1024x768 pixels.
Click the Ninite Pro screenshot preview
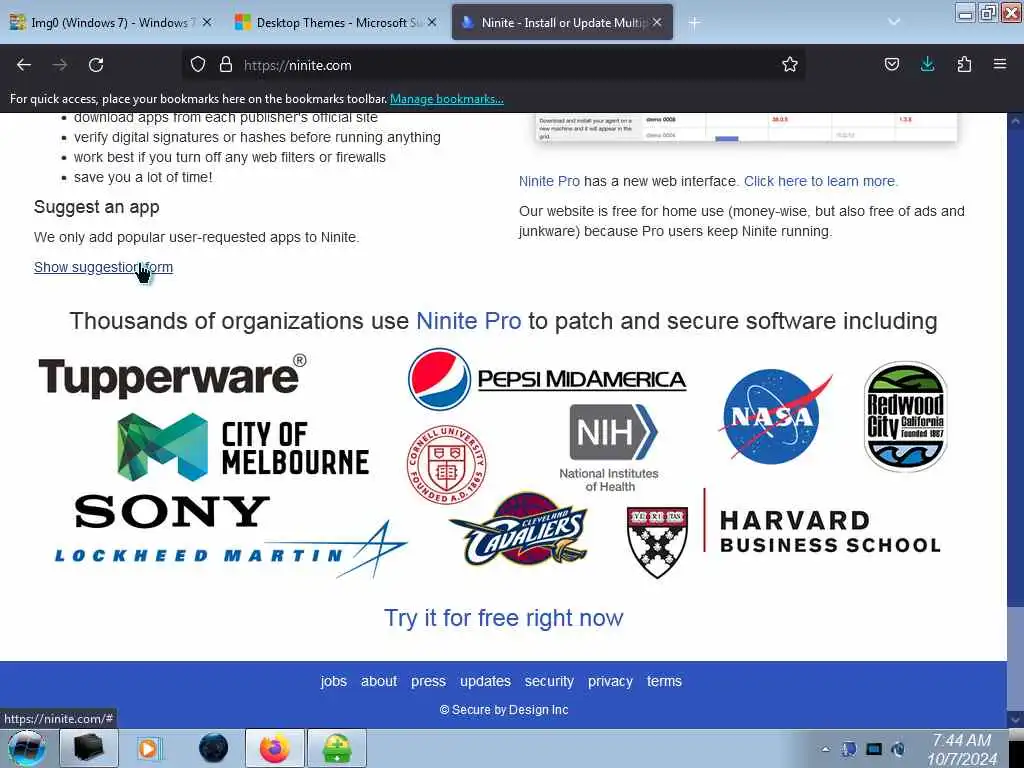coord(746,127)
